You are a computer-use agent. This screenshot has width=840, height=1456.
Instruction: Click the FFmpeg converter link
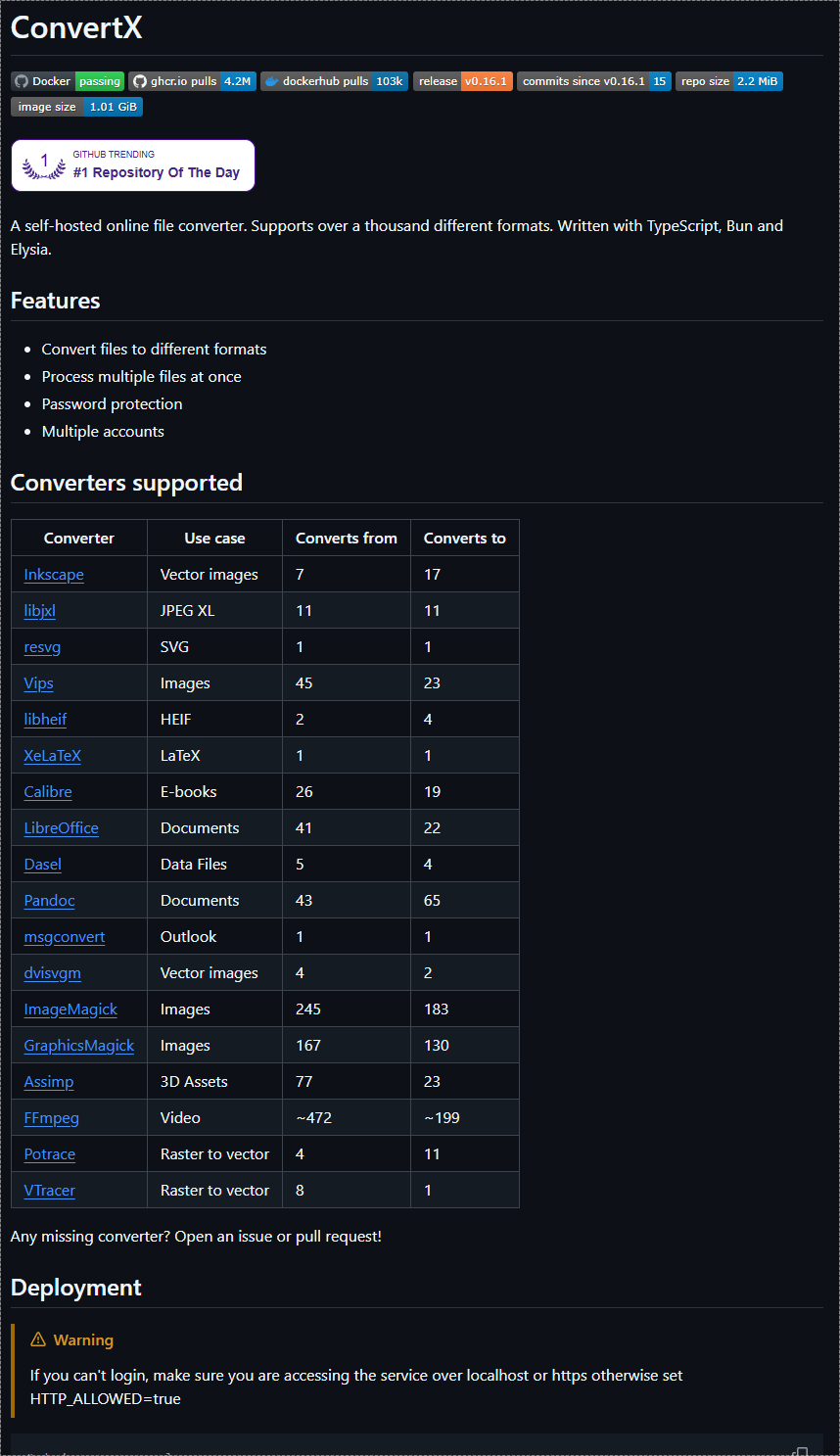coord(52,1118)
